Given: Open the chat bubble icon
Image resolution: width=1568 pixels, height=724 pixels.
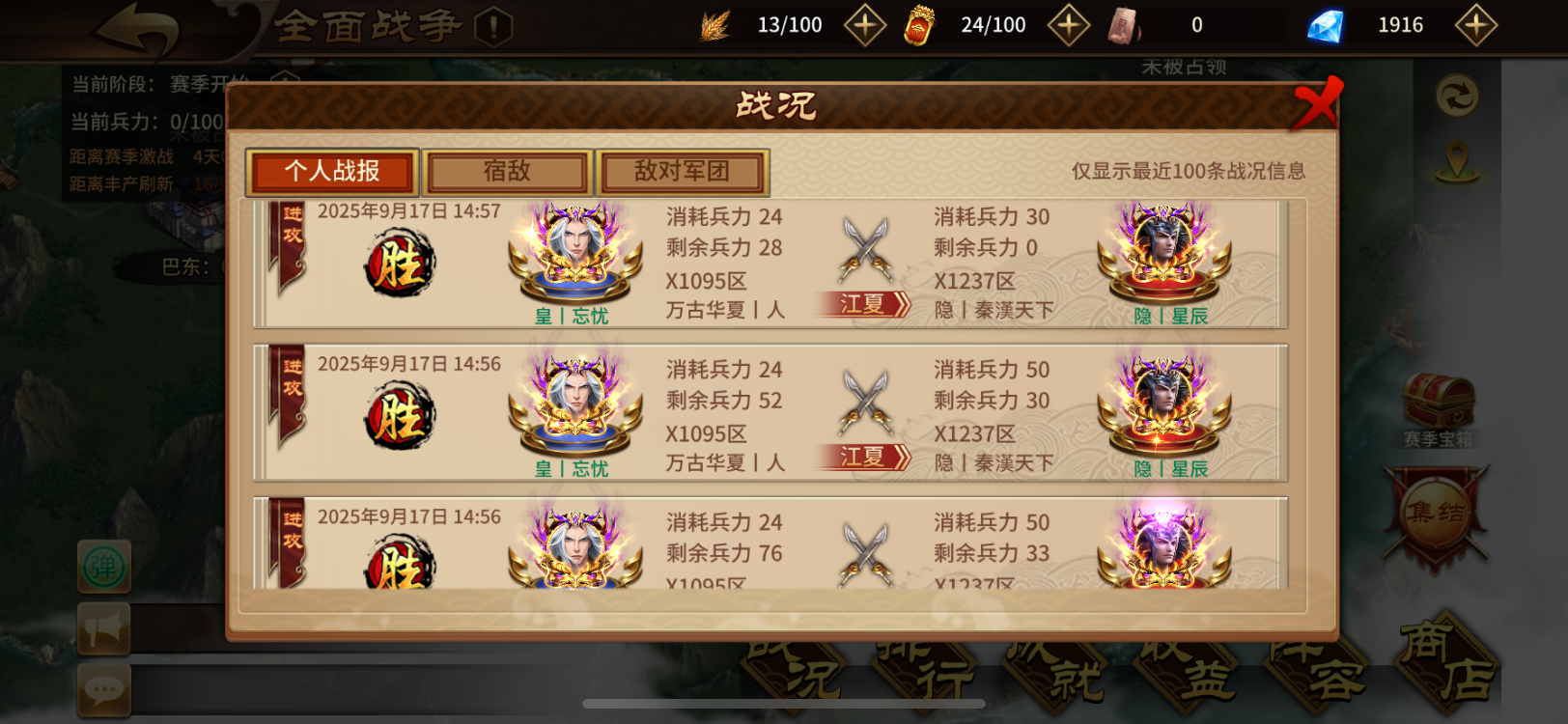Looking at the screenshot, I should click(103, 689).
